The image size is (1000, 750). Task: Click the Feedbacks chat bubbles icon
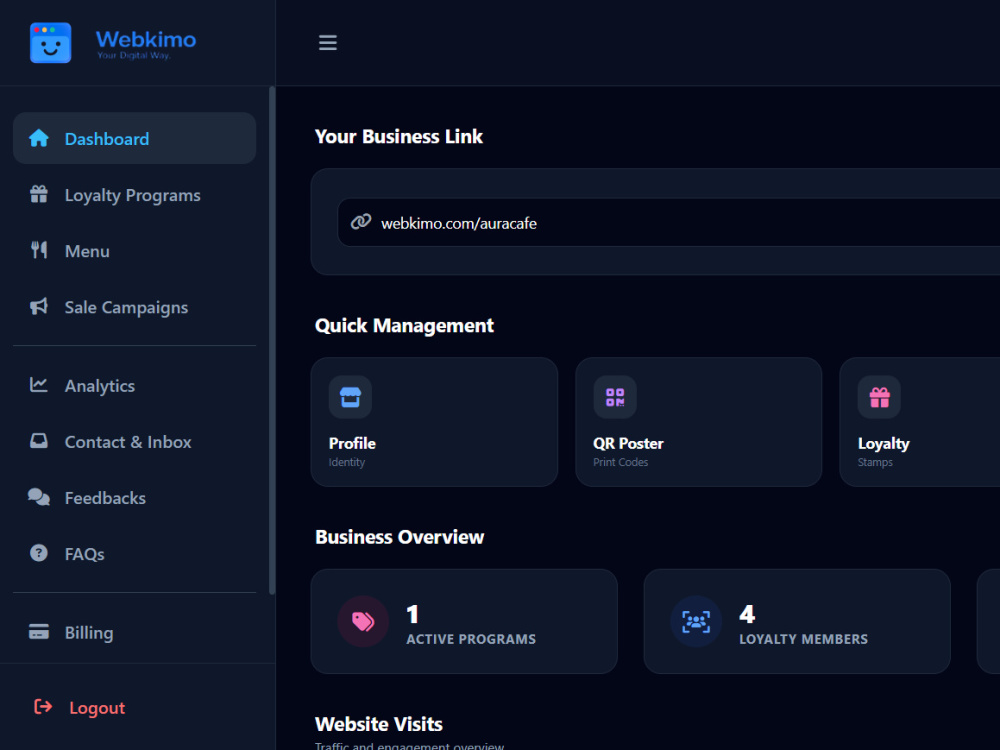(39, 497)
